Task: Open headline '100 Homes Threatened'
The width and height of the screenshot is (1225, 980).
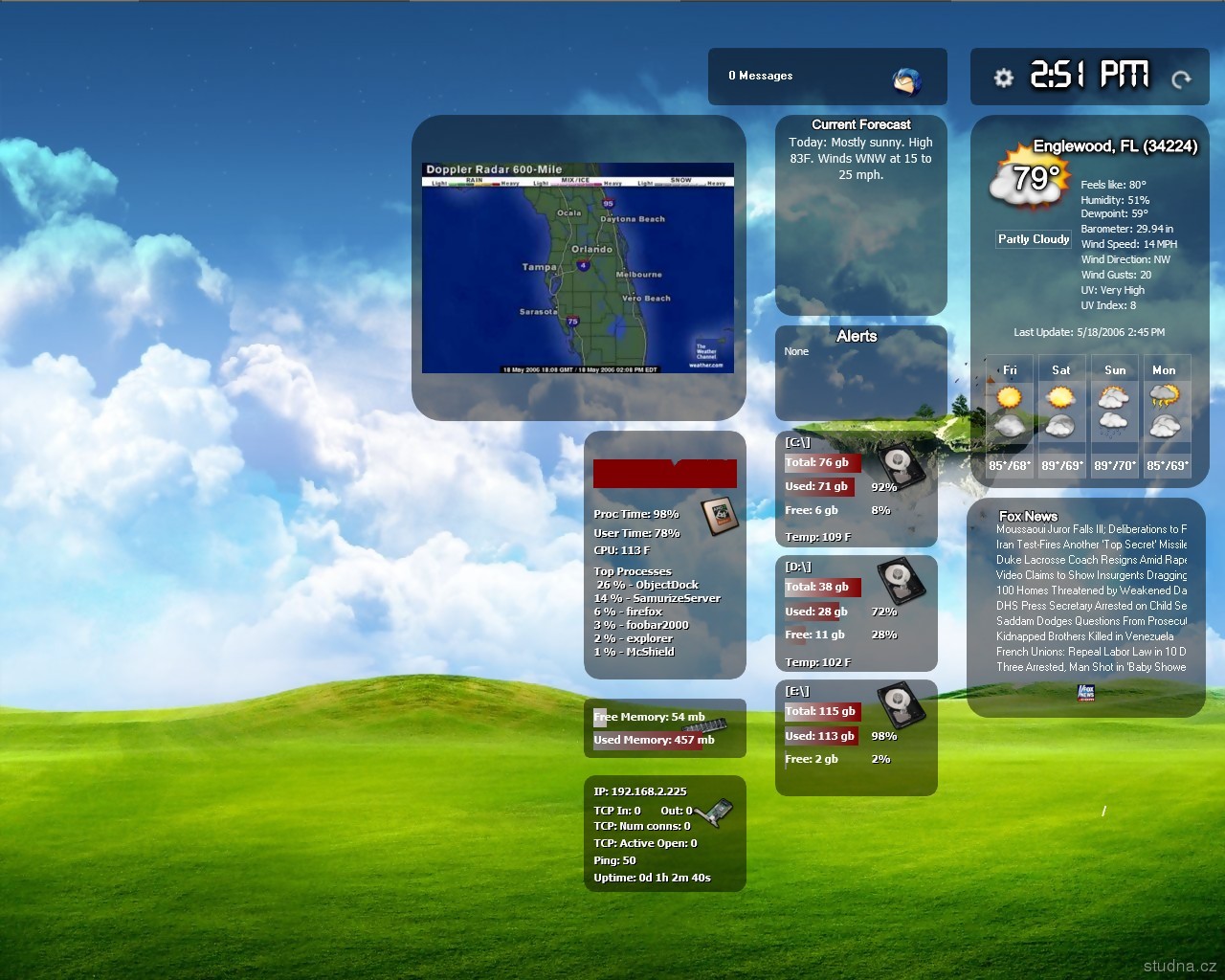Action: (x=1091, y=590)
